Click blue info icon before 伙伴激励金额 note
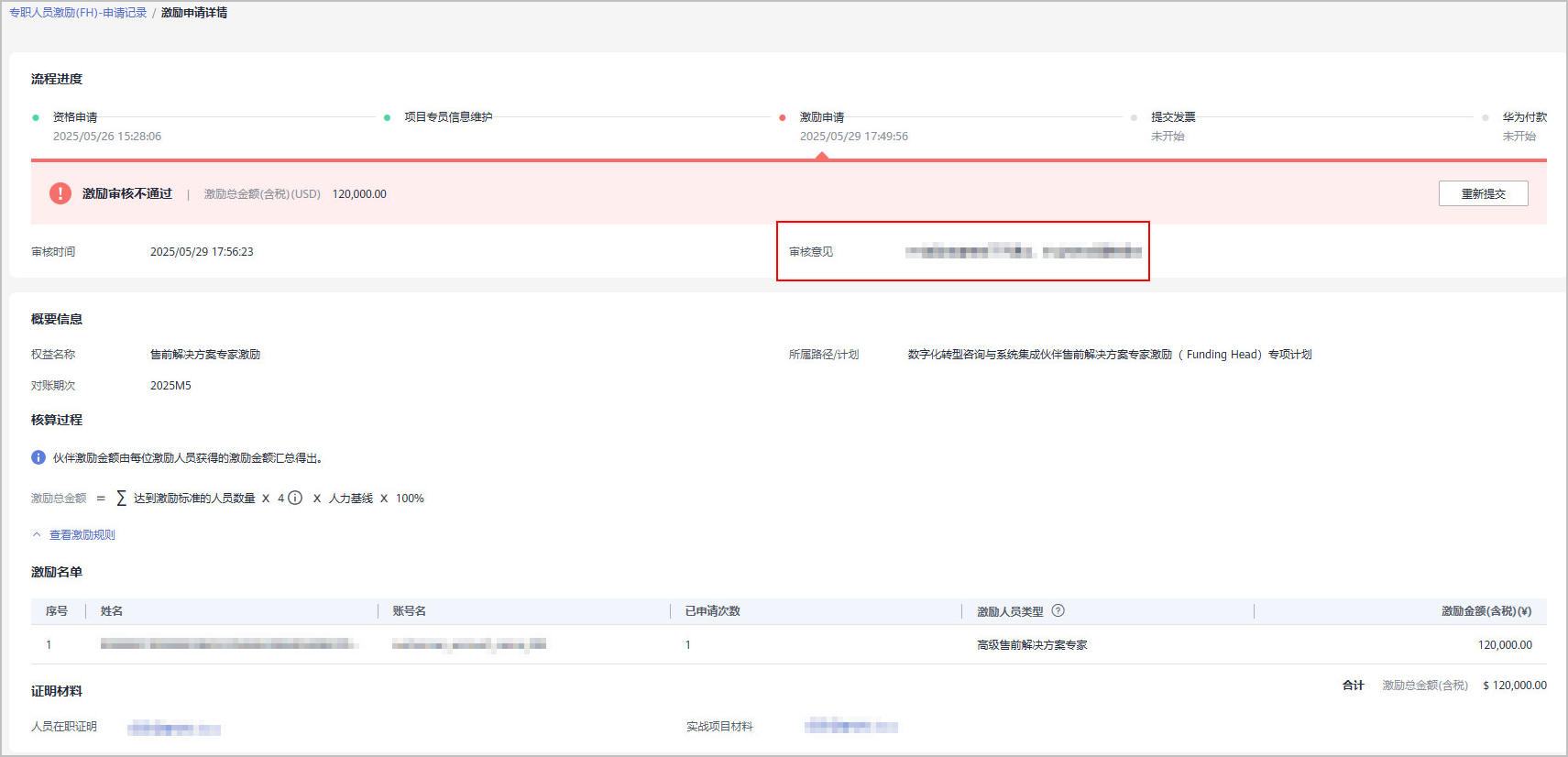The width and height of the screenshot is (1568, 757). 38,458
